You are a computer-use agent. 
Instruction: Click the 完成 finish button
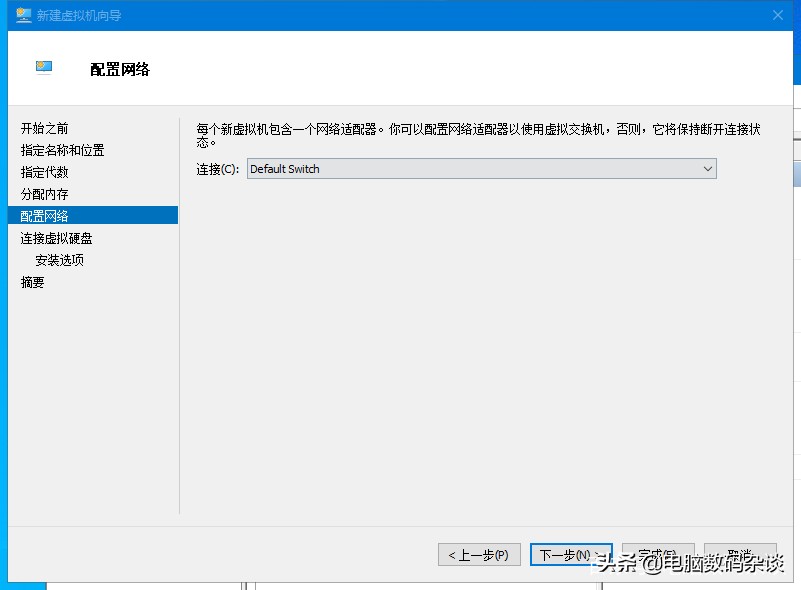tap(658, 554)
